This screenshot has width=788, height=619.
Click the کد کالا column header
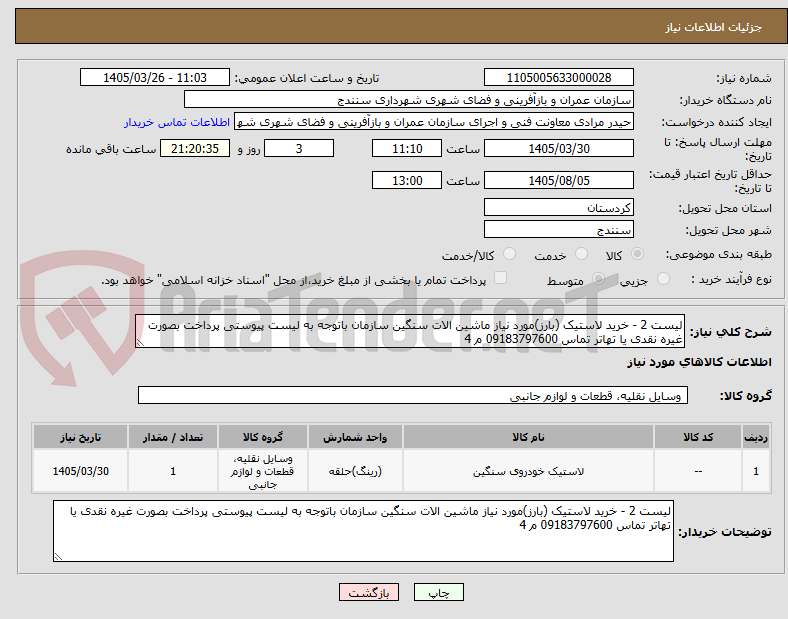tap(698, 437)
